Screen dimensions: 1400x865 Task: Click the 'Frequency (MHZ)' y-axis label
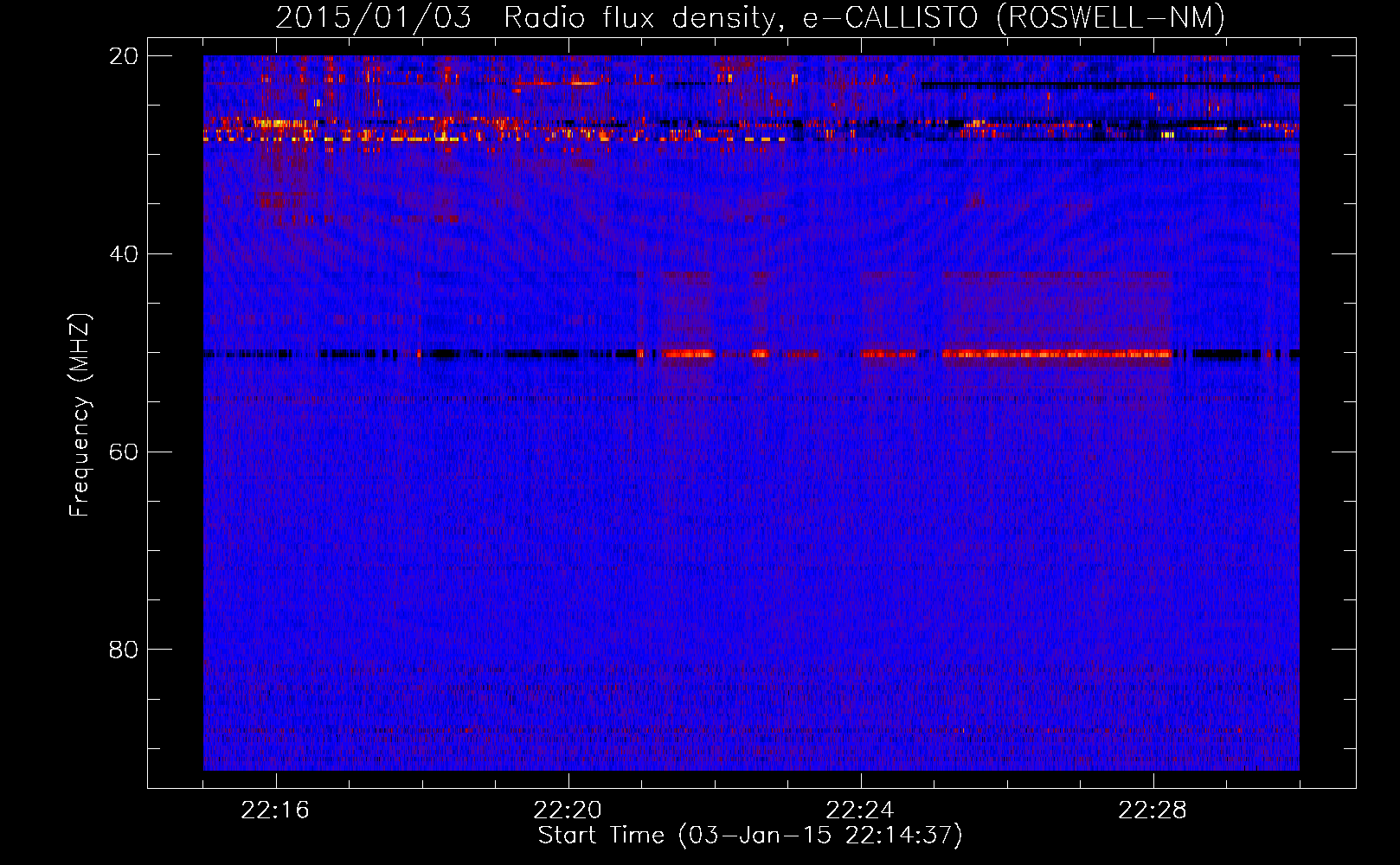[80, 415]
